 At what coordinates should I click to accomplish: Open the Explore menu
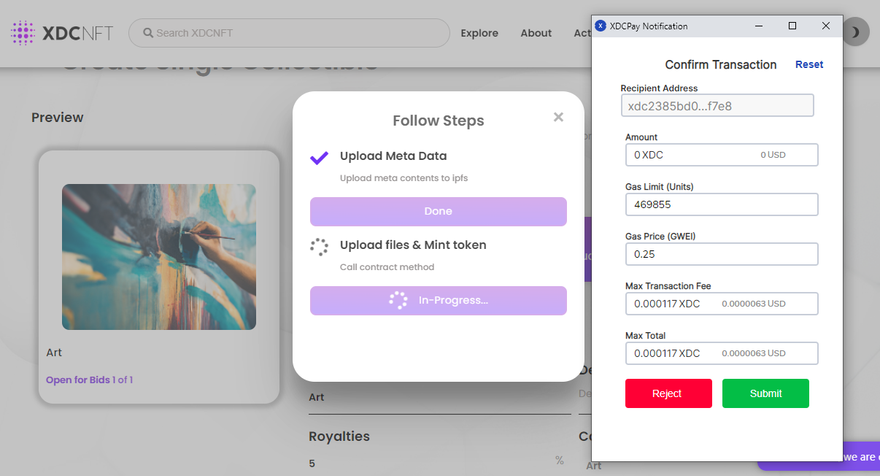point(479,33)
